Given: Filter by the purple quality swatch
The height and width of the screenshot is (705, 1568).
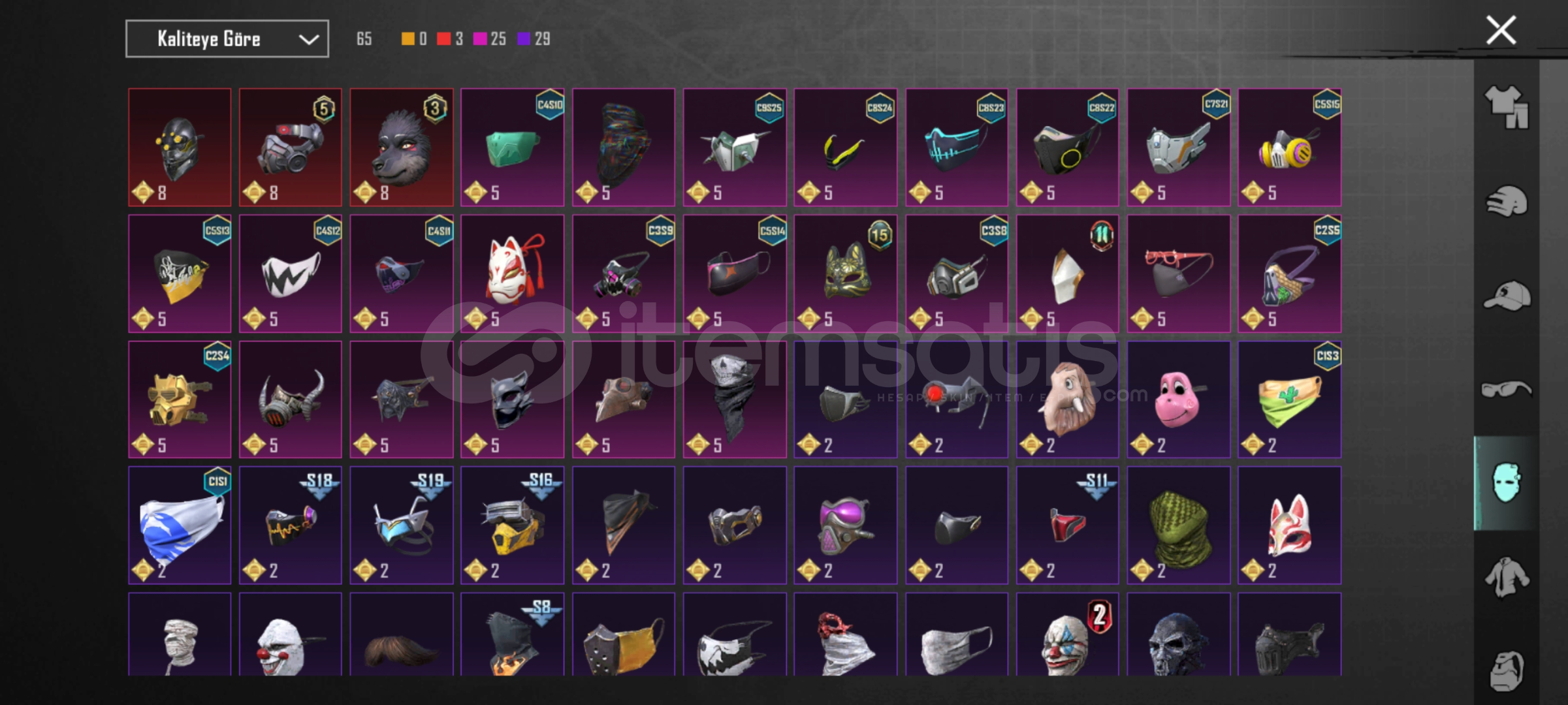Looking at the screenshot, I should pos(524,39).
